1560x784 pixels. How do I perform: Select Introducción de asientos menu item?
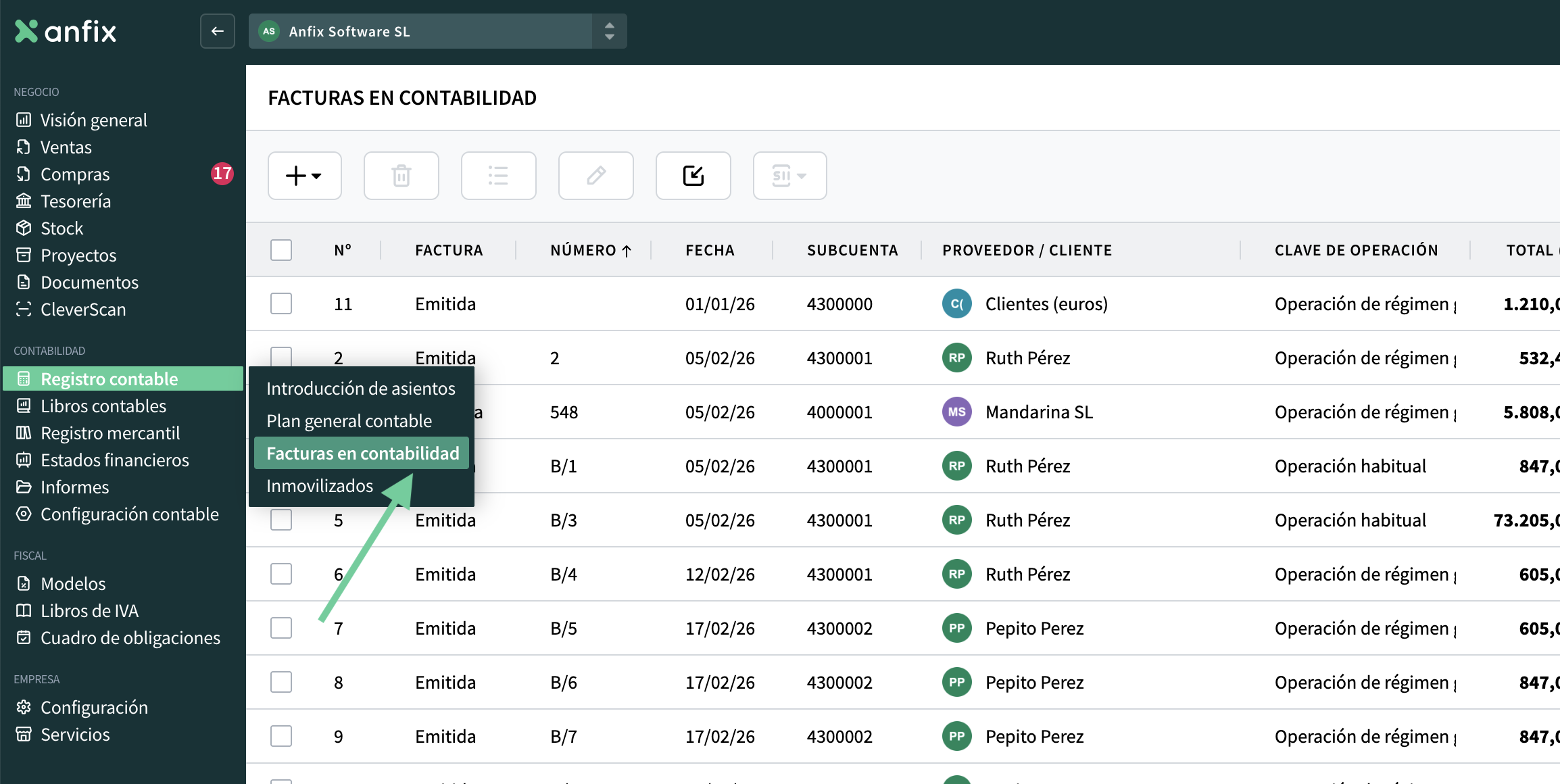(360, 389)
